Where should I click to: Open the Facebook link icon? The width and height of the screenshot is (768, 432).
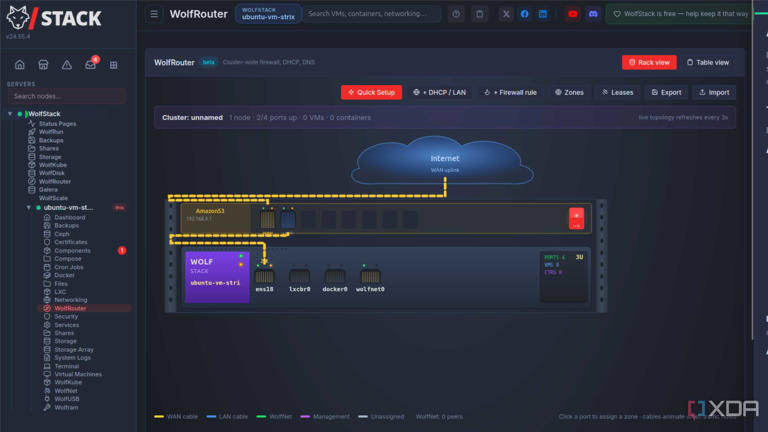525,14
